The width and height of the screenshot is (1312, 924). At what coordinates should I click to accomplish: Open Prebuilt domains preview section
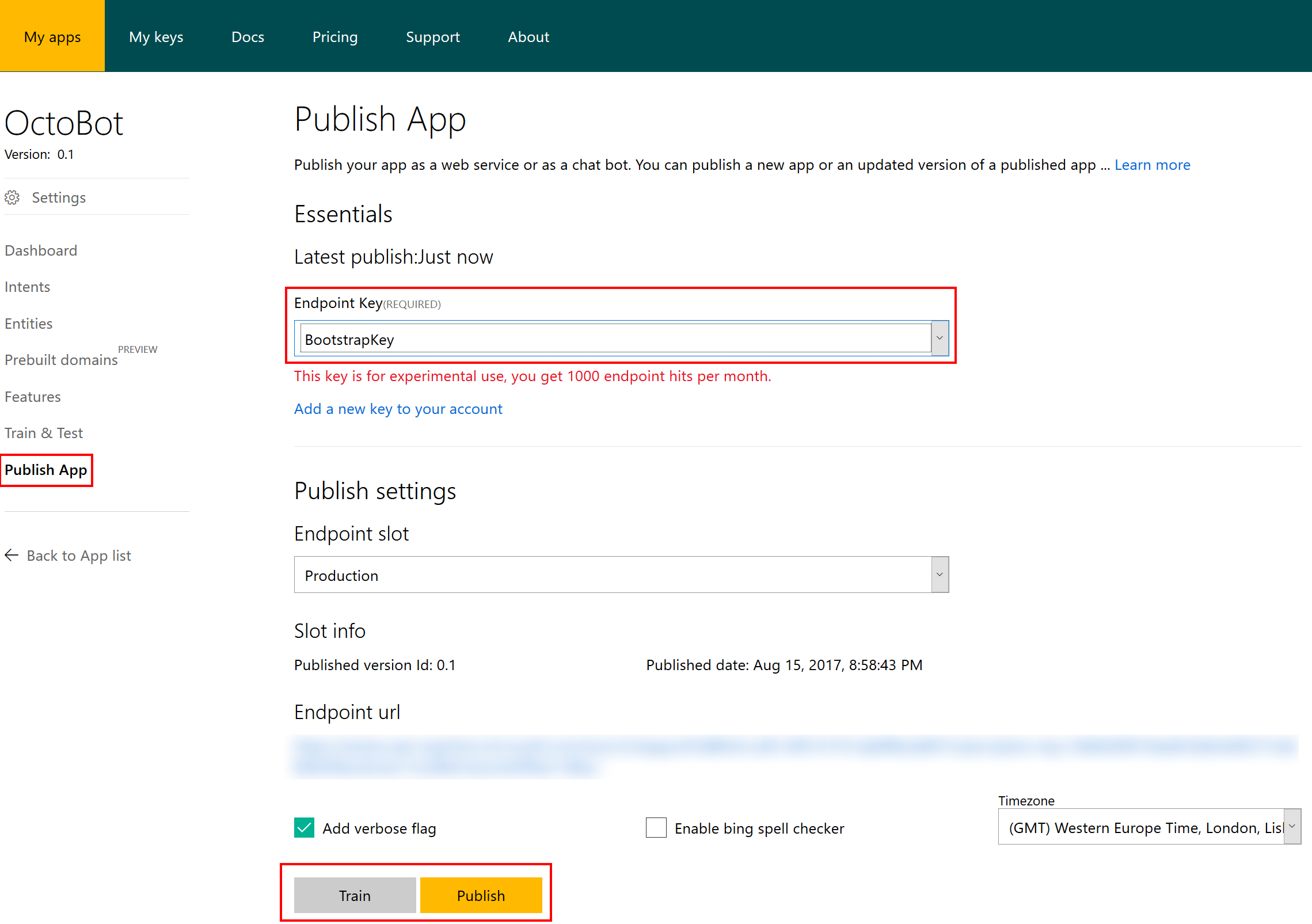(61, 360)
